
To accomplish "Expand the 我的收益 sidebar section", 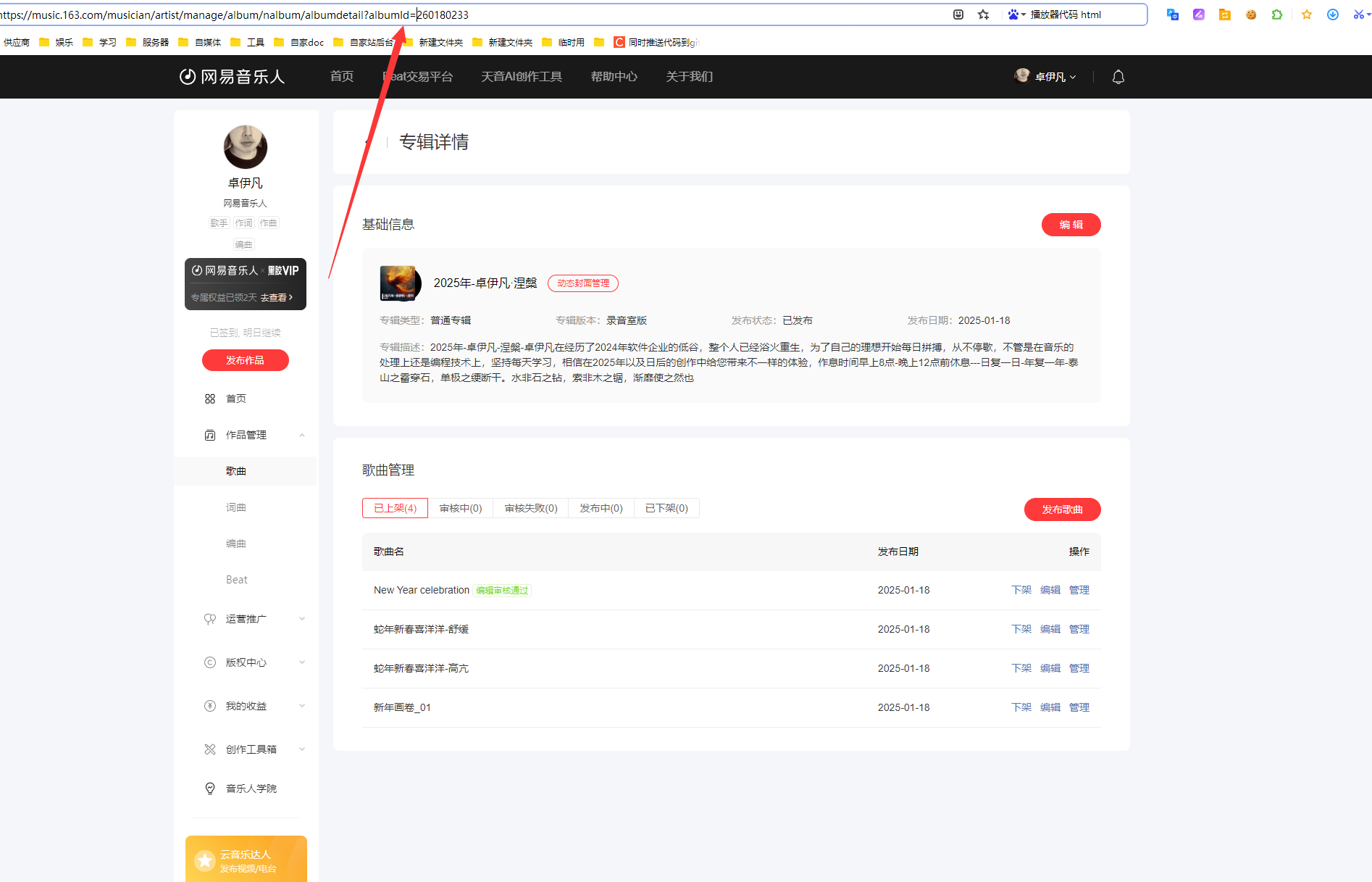I will pos(302,706).
